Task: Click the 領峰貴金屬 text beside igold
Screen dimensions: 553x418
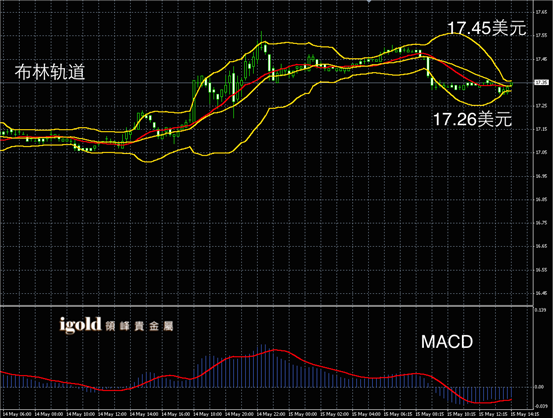Action: [139, 326]
